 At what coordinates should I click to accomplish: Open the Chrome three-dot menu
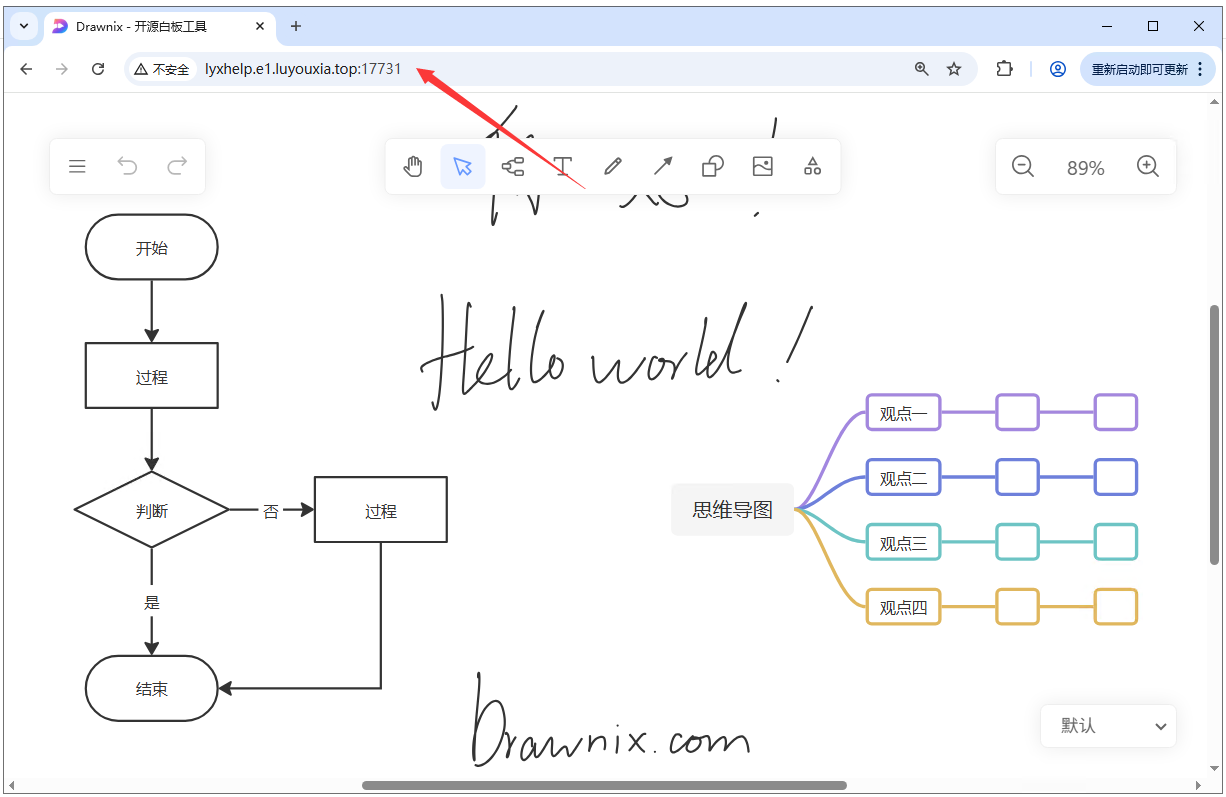click(1200, 69)
